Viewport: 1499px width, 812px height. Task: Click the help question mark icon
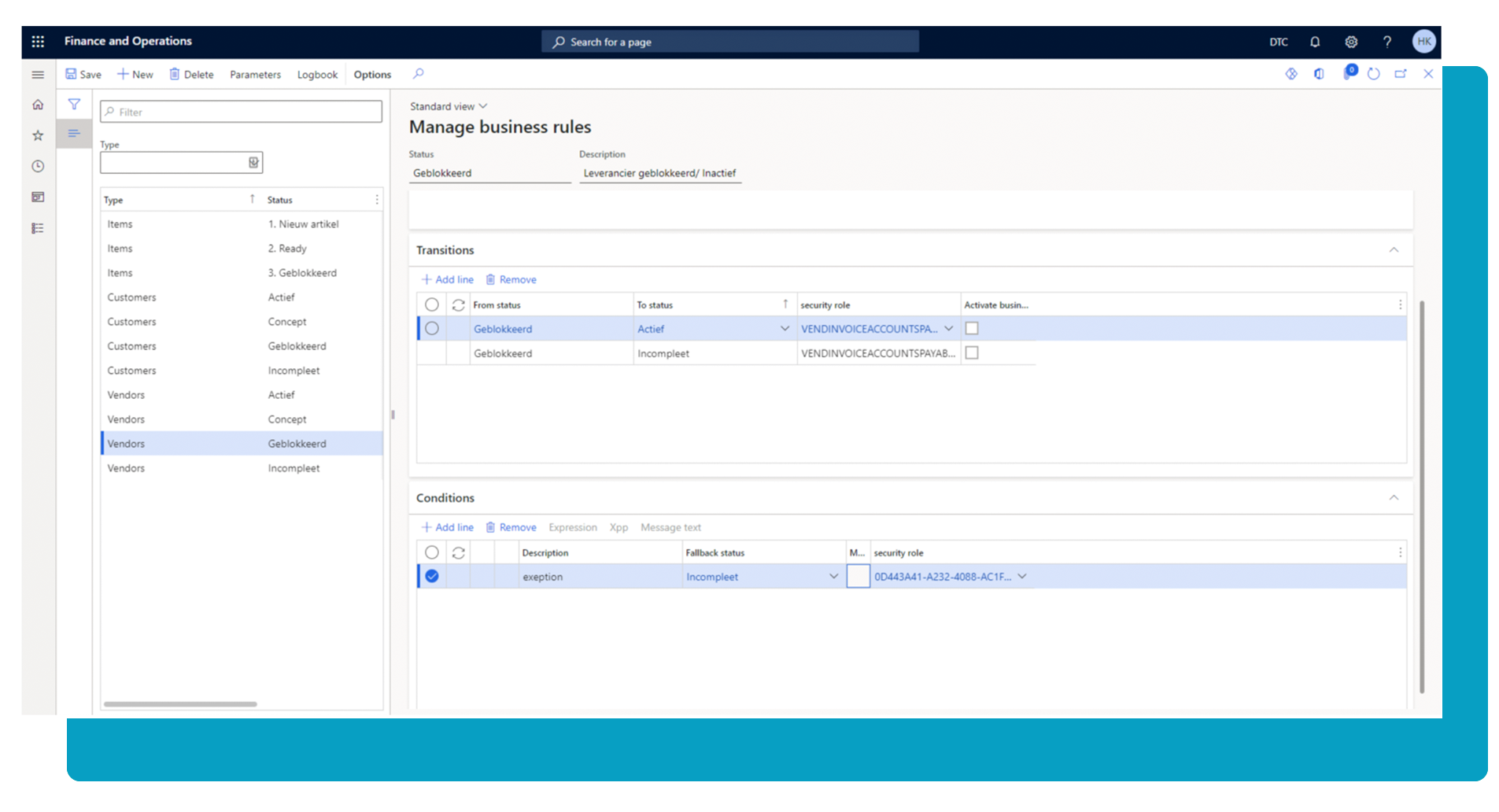pyautogui.click(x=1387, y=42)
